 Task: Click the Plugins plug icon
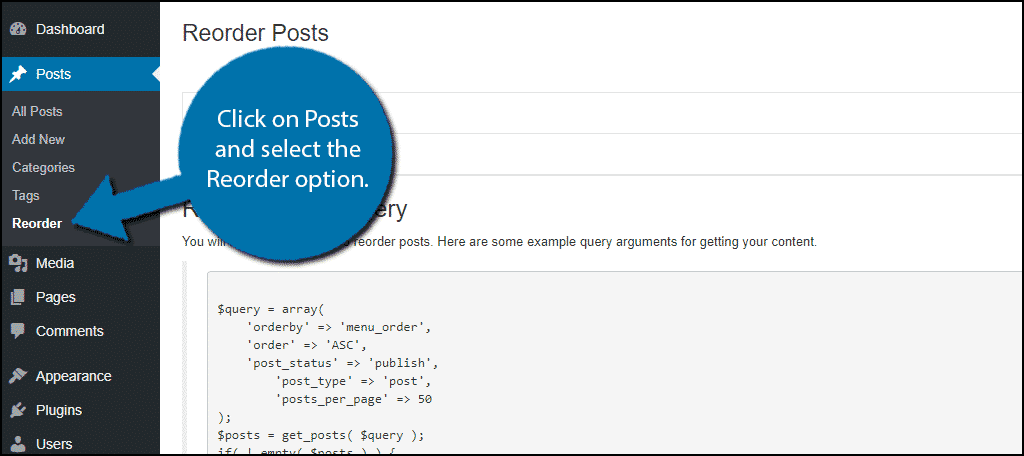coord(18,410)
